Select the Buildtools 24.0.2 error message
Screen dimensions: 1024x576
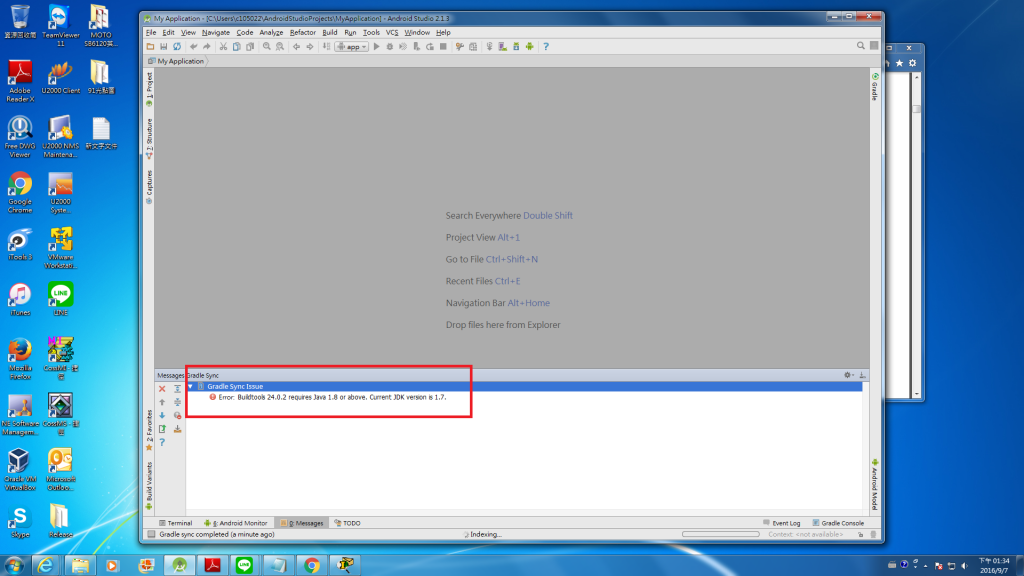[x=332, y=397]
